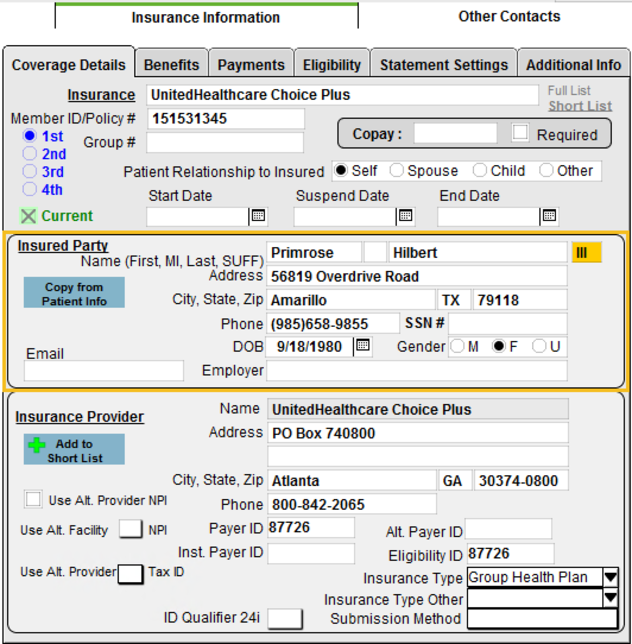This screenshot has height=644, width=632.
Task: Set gender to U
Action: (x=539, y=346)
